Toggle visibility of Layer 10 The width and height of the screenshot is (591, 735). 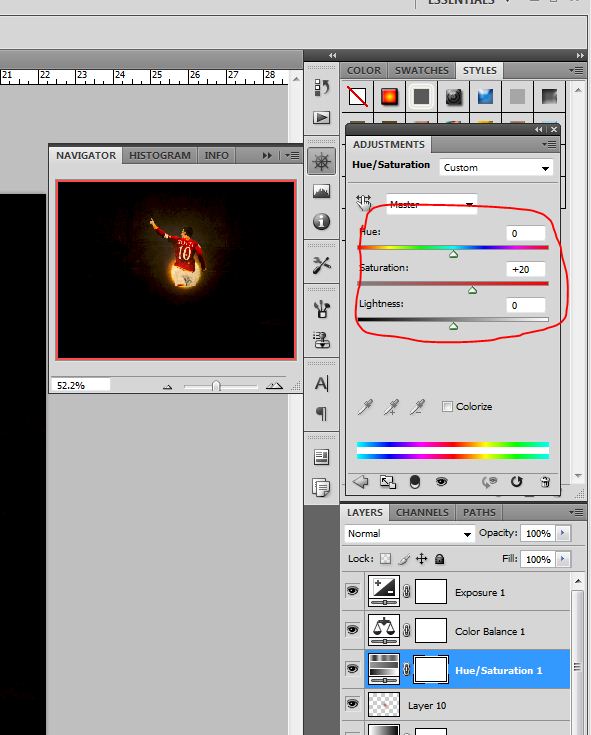click(x=352, y=704)
